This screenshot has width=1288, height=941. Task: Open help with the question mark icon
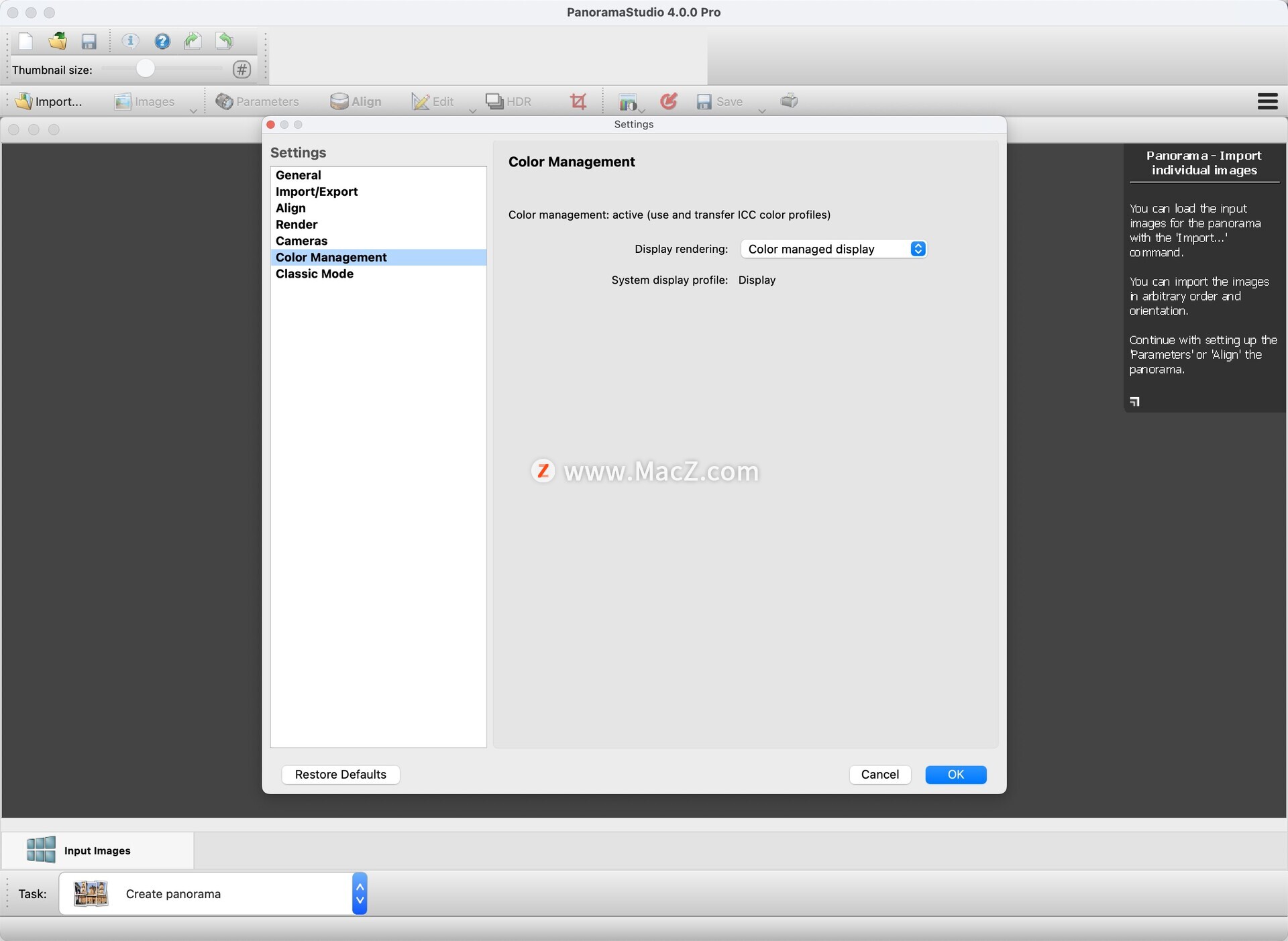[x=162, y=42]
